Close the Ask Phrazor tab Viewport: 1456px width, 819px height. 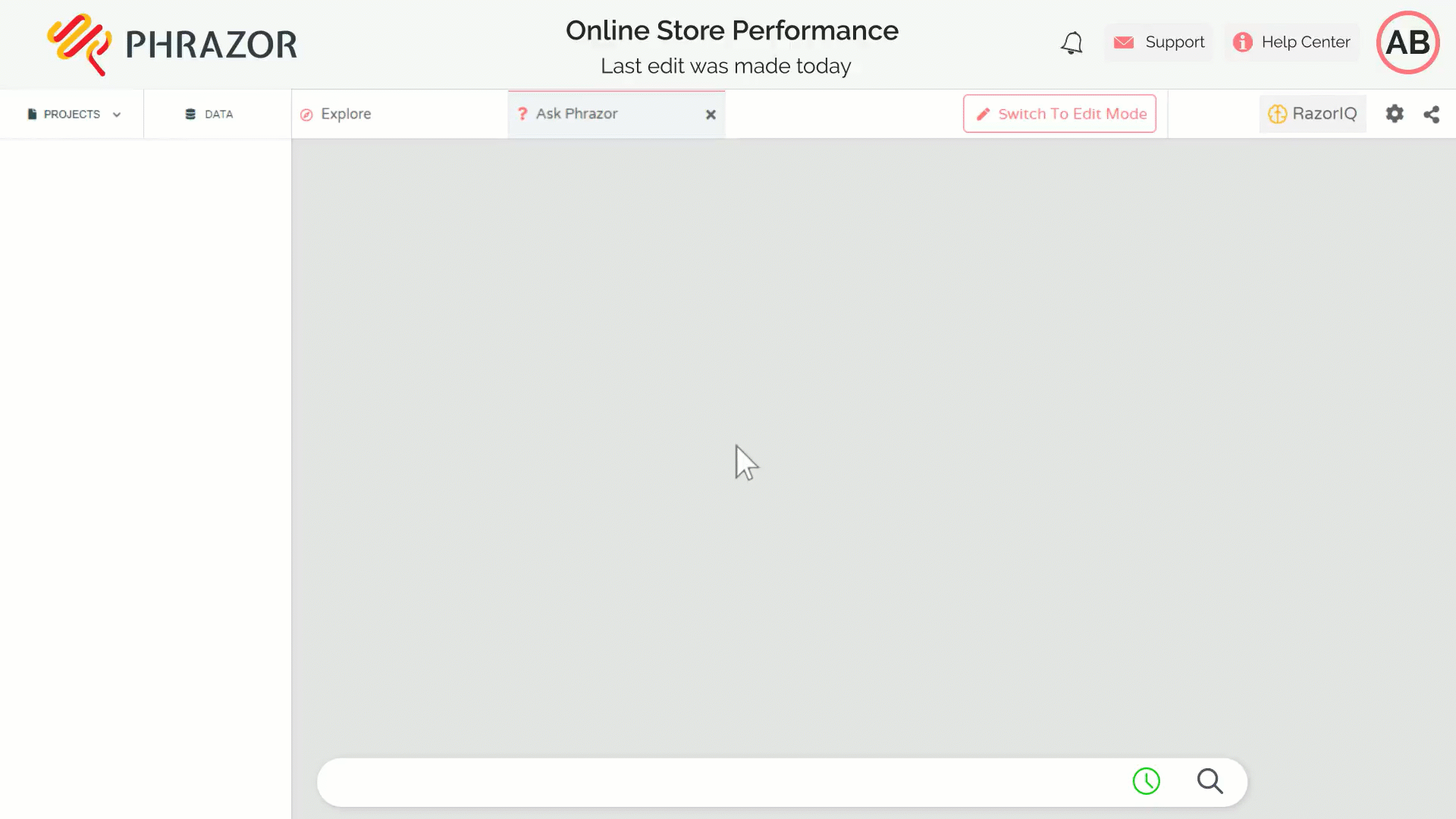point(711,115)
